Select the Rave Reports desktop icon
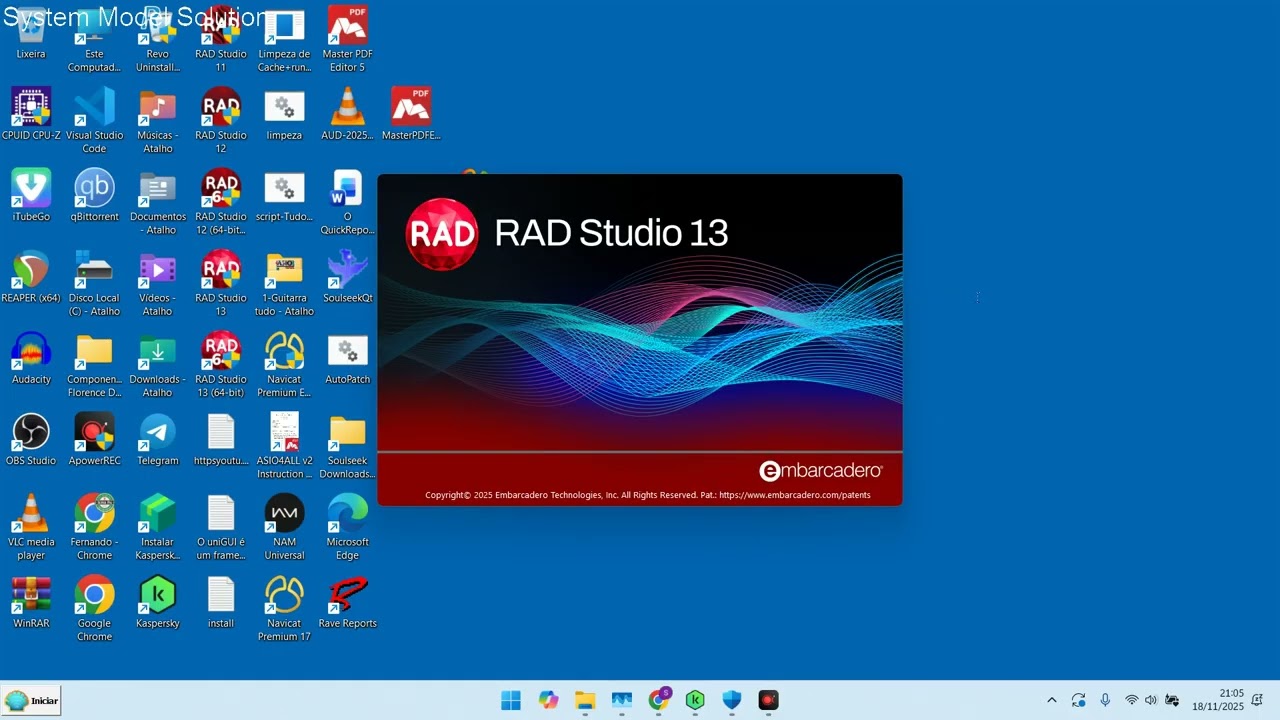This screenshot has width=1280, height=720. coord(347,600)
